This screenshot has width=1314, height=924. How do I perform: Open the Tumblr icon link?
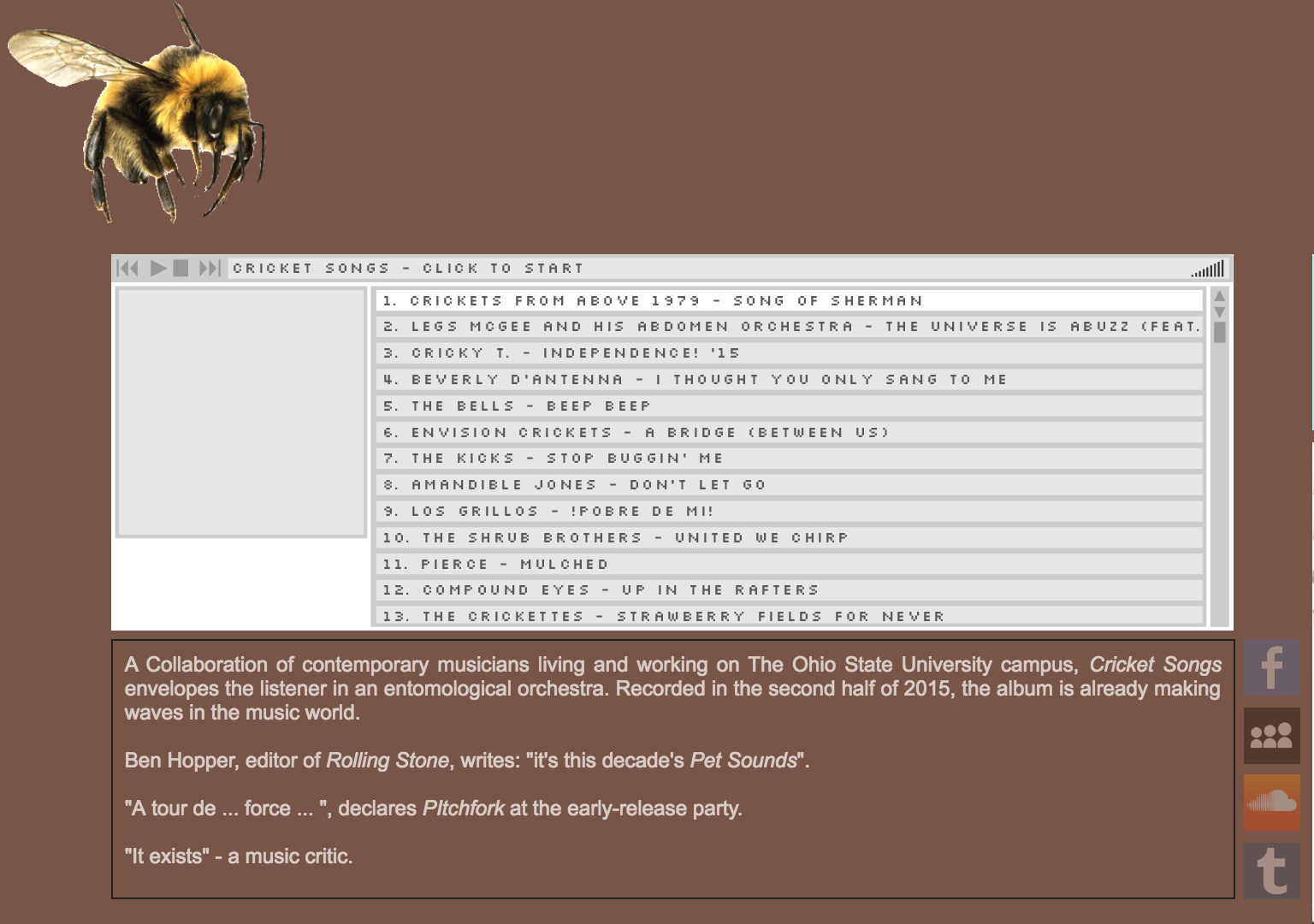(1271, 871)
